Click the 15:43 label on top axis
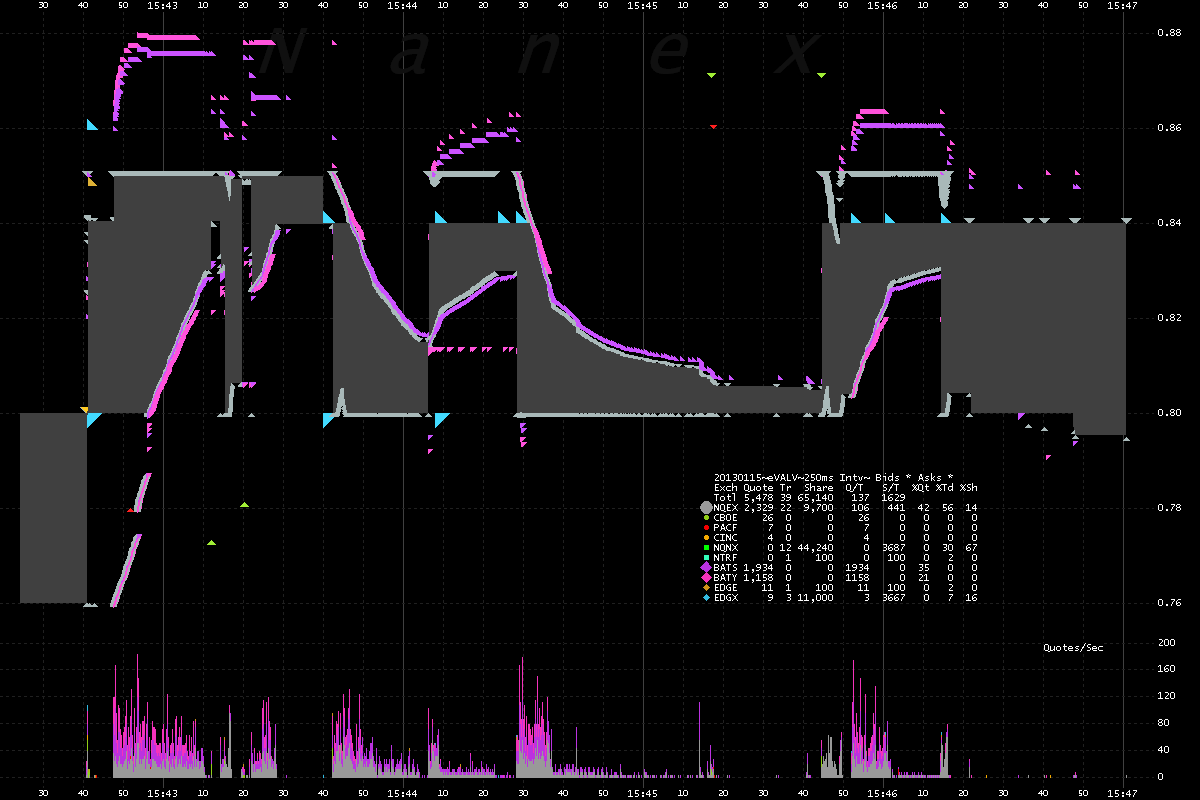This screenshot has width=1200, height=800. (163, 6)
